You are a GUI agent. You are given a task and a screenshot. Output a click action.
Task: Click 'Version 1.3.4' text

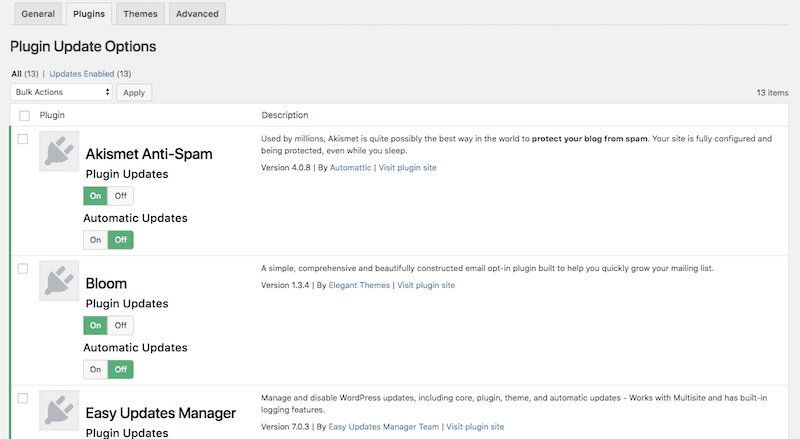click(285, 285)
